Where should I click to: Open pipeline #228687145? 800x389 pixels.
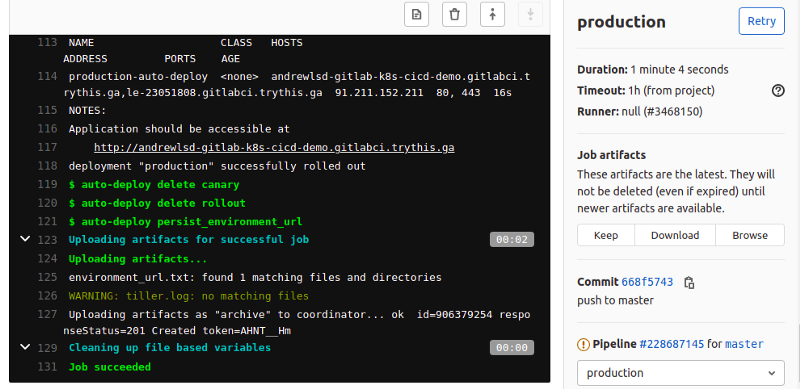click(x=671, y=344)
